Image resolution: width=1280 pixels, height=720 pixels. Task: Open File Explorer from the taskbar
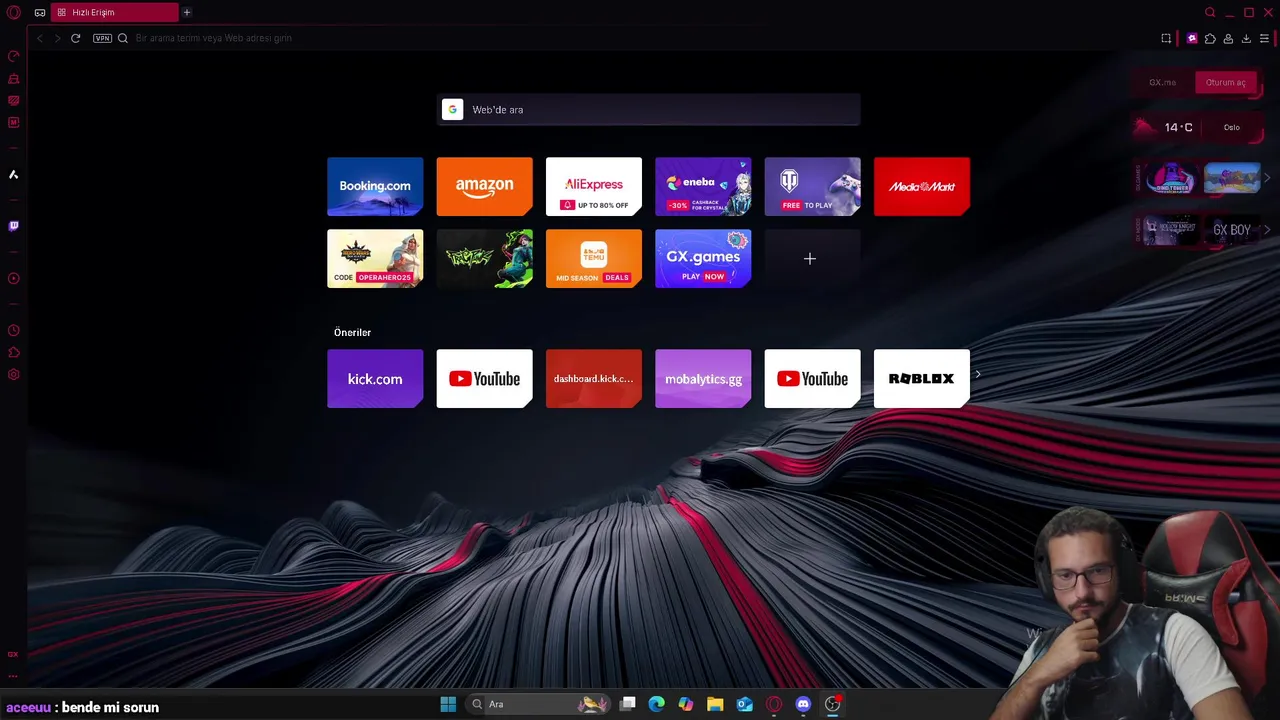(x=715, y=704)
